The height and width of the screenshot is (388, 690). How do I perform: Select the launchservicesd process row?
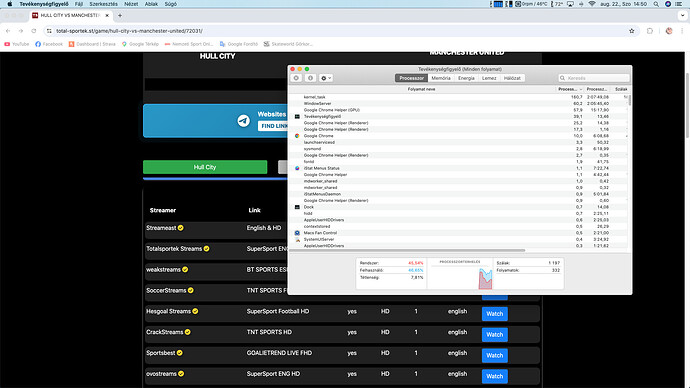[458, 143]
